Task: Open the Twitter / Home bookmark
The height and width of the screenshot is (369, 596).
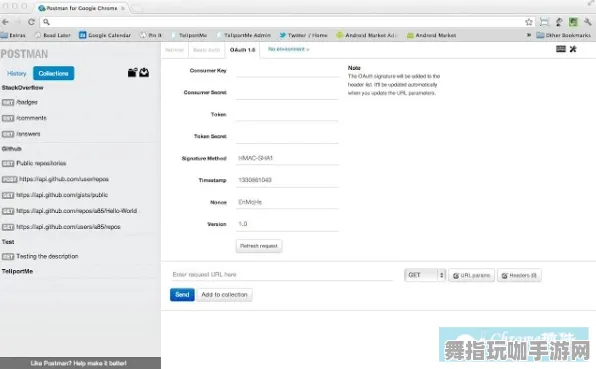Action: point(303,35)
